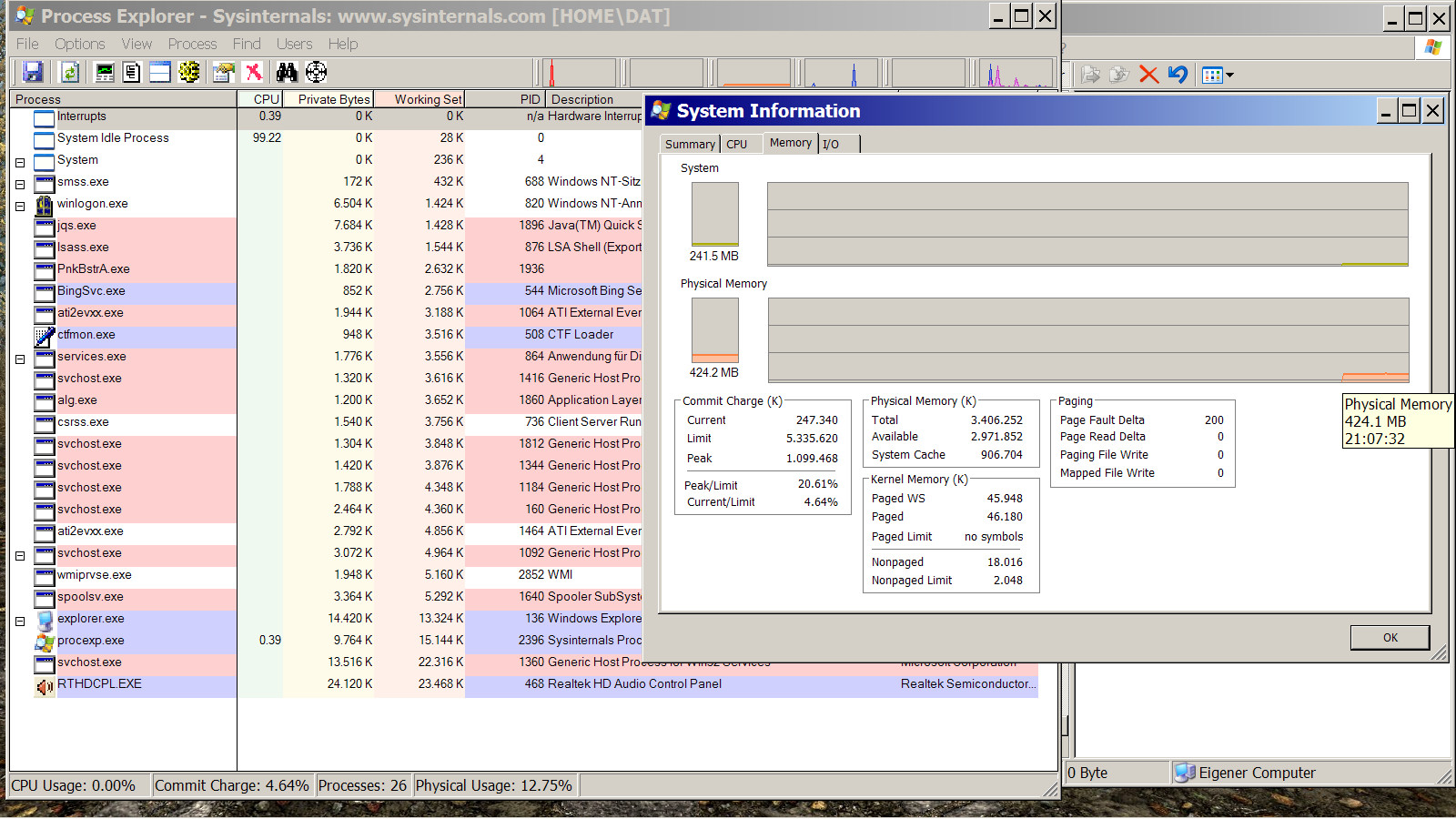Click the ctfmon.exe pen icon
The height and width of the screenshot is (819, 1456).
[44, 336]
